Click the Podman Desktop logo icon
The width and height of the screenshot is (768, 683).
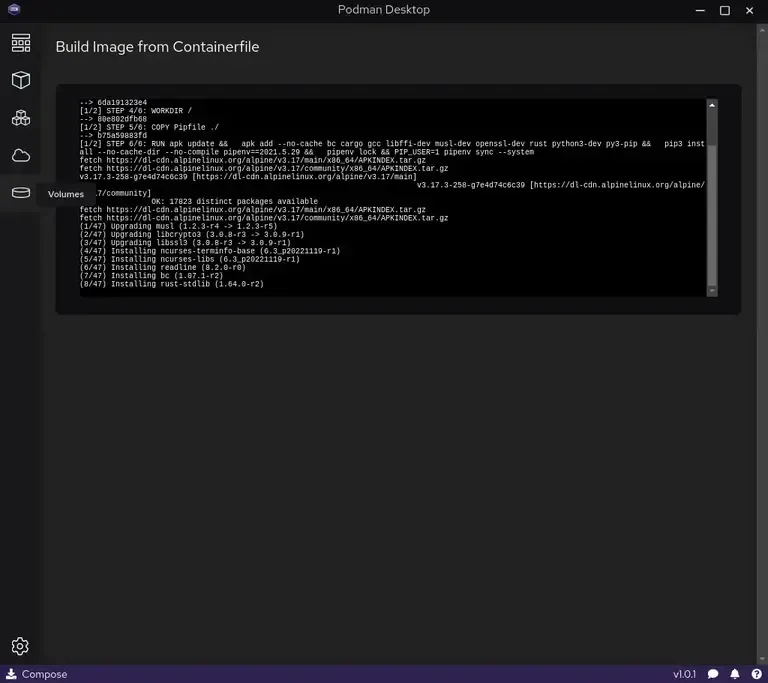pyautogui.click(x=14, y=9)
